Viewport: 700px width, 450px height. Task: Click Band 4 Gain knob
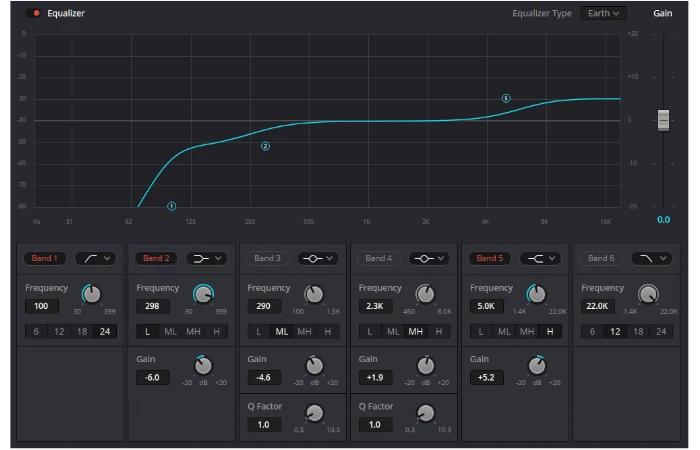pyautogui.click(x=425, y=366)
